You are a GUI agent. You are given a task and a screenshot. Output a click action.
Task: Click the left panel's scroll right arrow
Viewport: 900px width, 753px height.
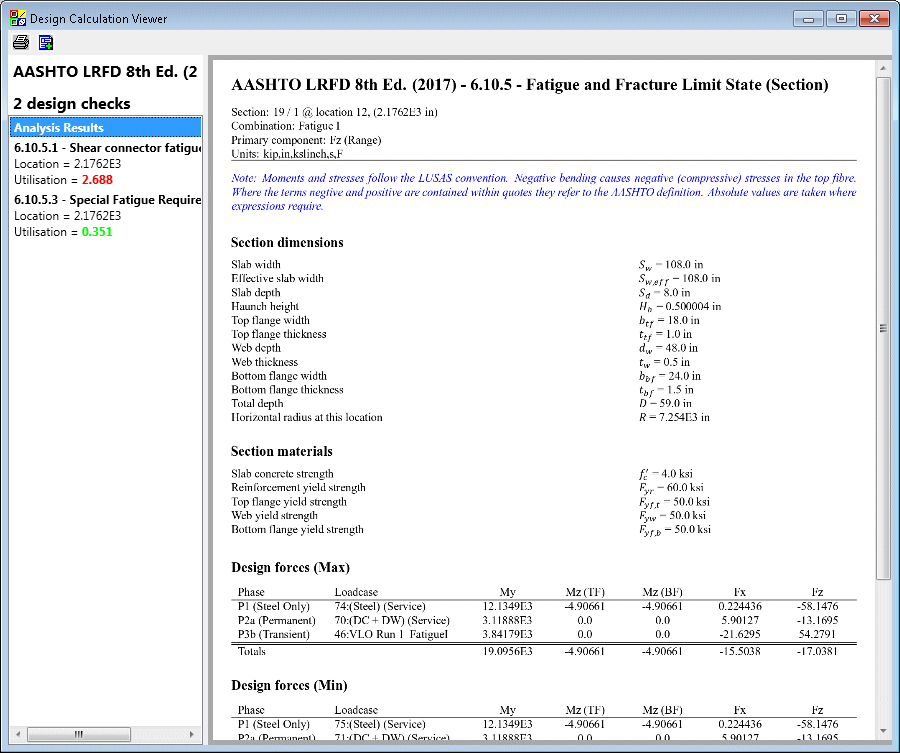[194, 734]
